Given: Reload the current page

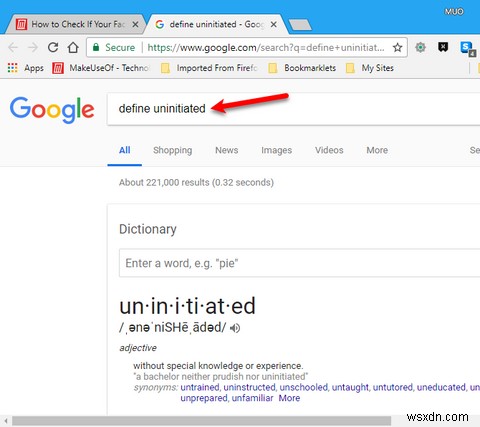Looking at the screenshot, I should click(x=53, y=48).
